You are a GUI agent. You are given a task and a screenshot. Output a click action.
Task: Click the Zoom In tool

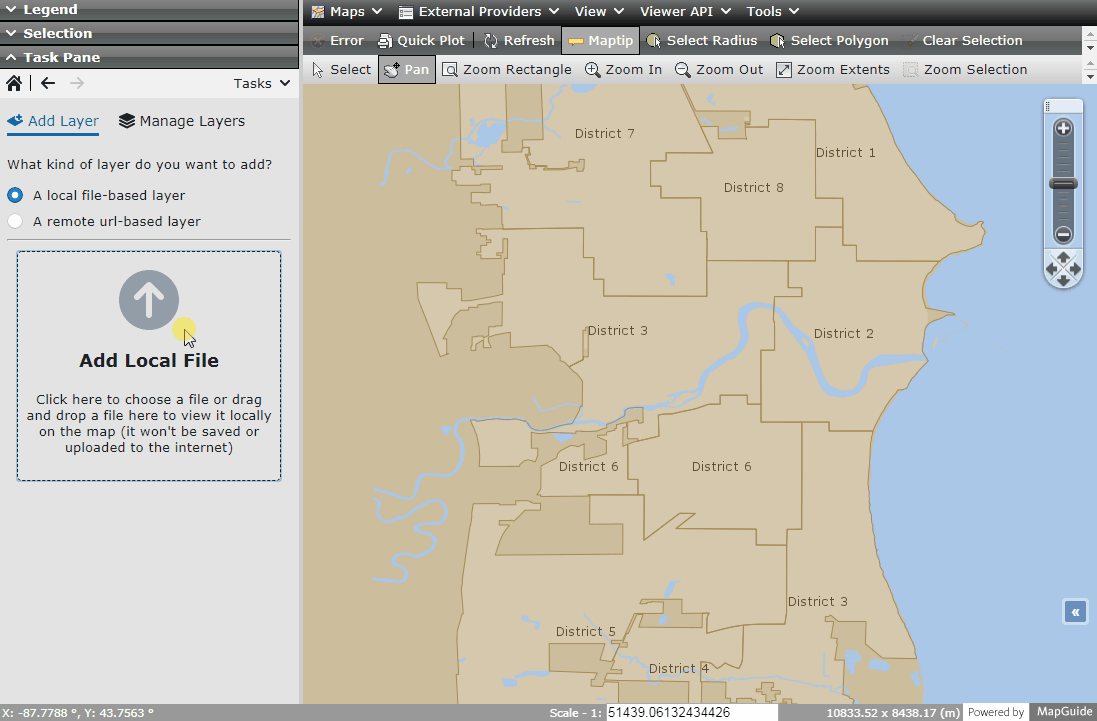pos(623,69)
